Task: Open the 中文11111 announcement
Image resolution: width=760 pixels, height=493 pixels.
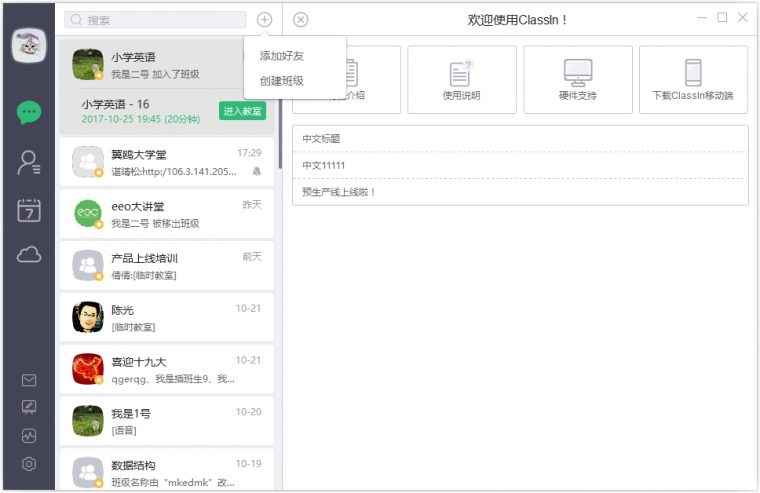Action: pyautogui.click(x=520, y=166)
